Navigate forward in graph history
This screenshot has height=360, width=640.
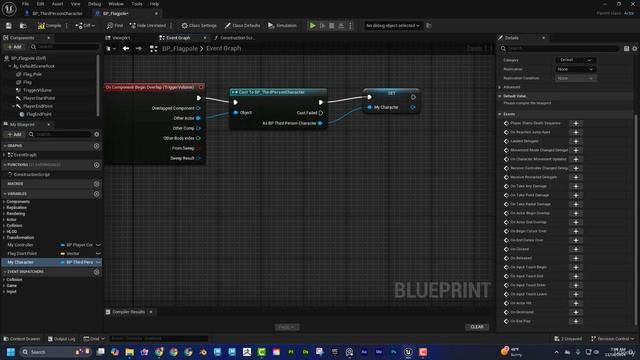pos(138,49)
